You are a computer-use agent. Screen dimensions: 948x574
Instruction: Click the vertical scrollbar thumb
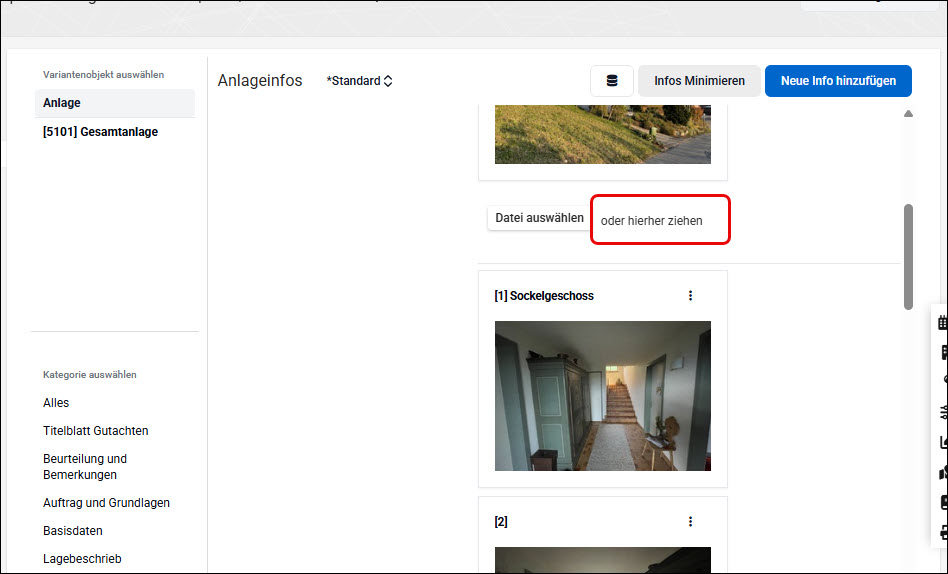(x=908, y=257)
